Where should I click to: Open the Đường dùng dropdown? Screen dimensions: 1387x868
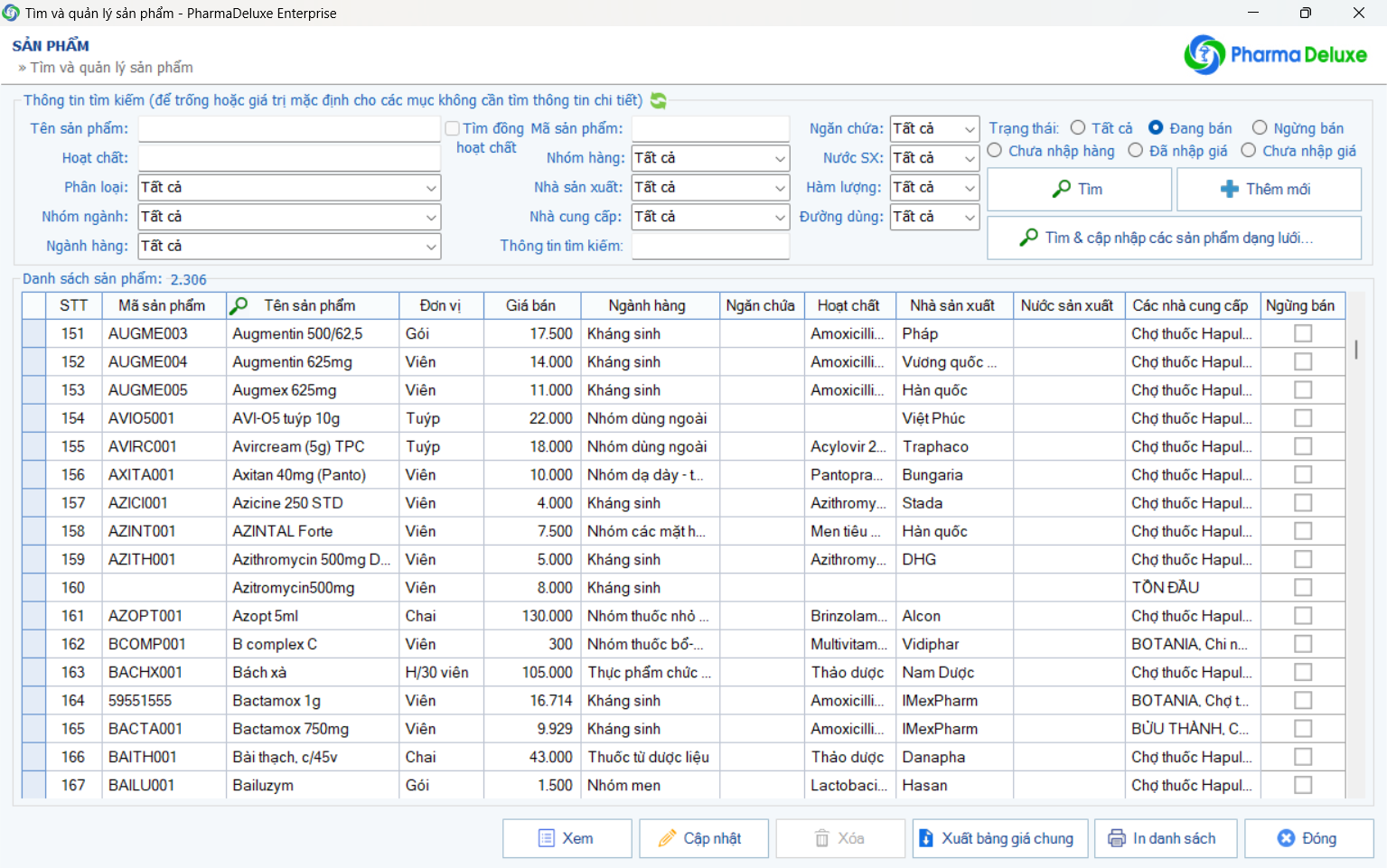pyautogui.click(x=934, y=217)
